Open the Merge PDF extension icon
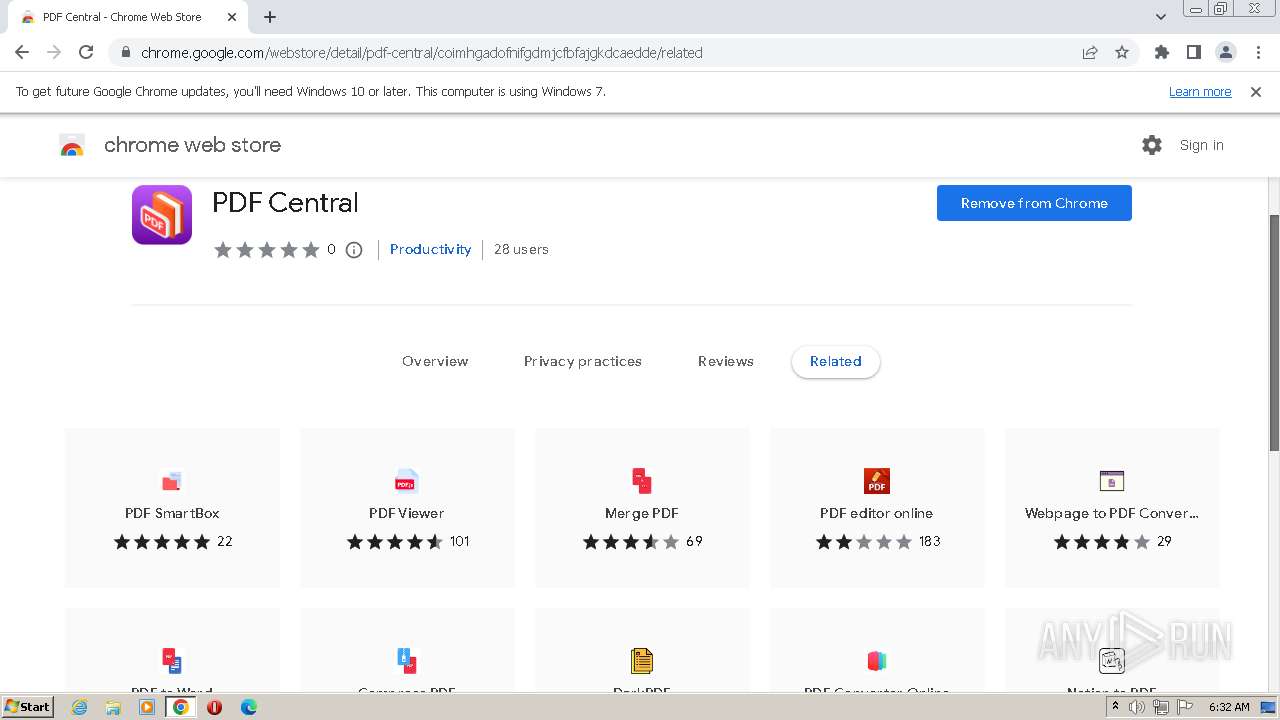 coord(642,481)
